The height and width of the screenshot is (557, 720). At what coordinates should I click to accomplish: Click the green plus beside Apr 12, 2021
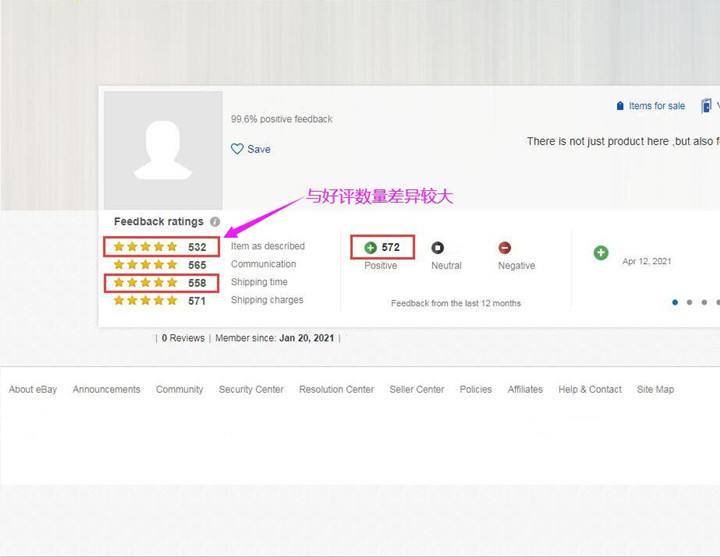pyautogui.click(x=601, y=253)
